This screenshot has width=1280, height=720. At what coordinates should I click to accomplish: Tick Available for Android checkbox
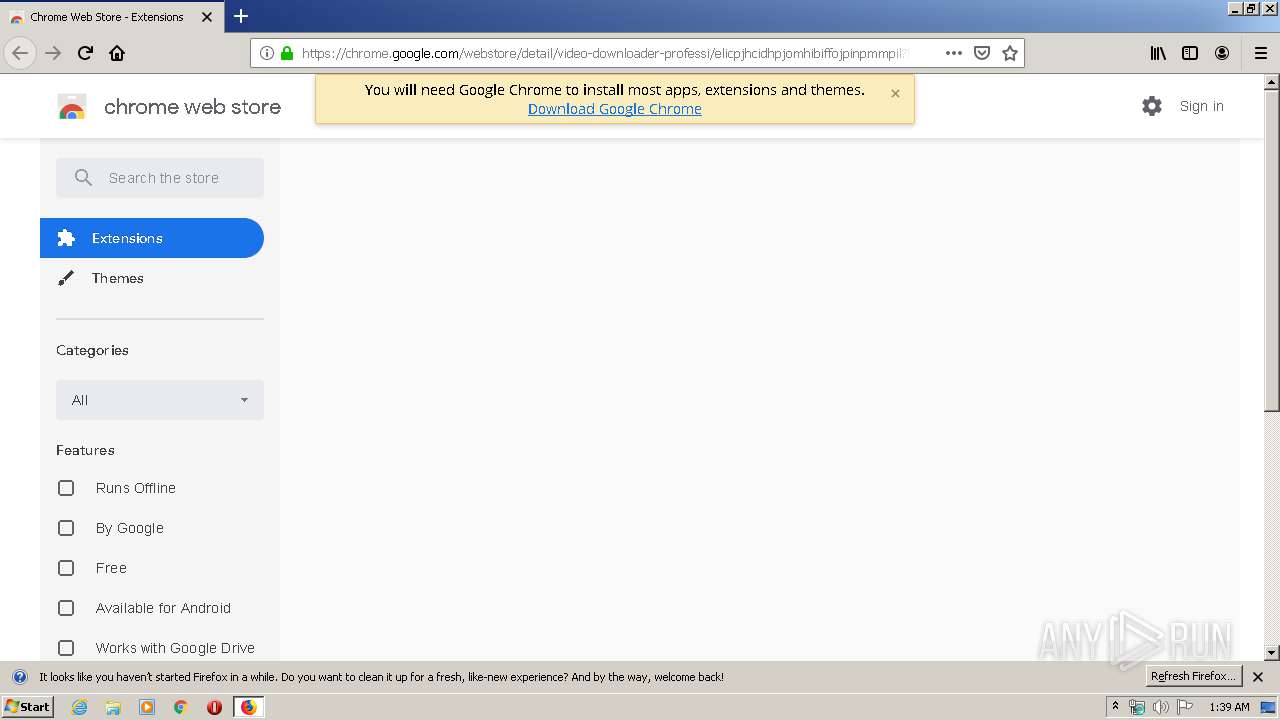coord(66,608)
